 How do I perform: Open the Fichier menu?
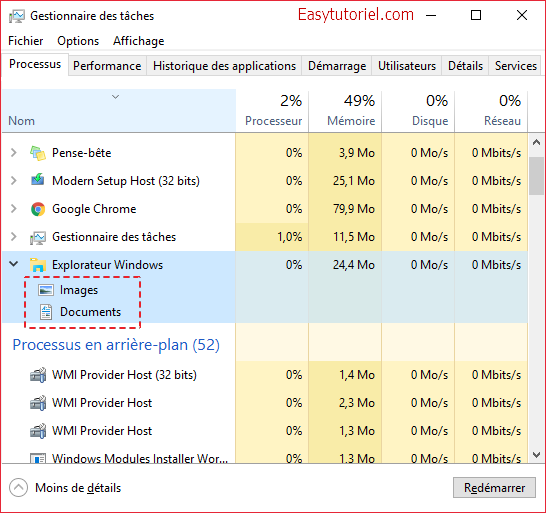tap(26, 41)
